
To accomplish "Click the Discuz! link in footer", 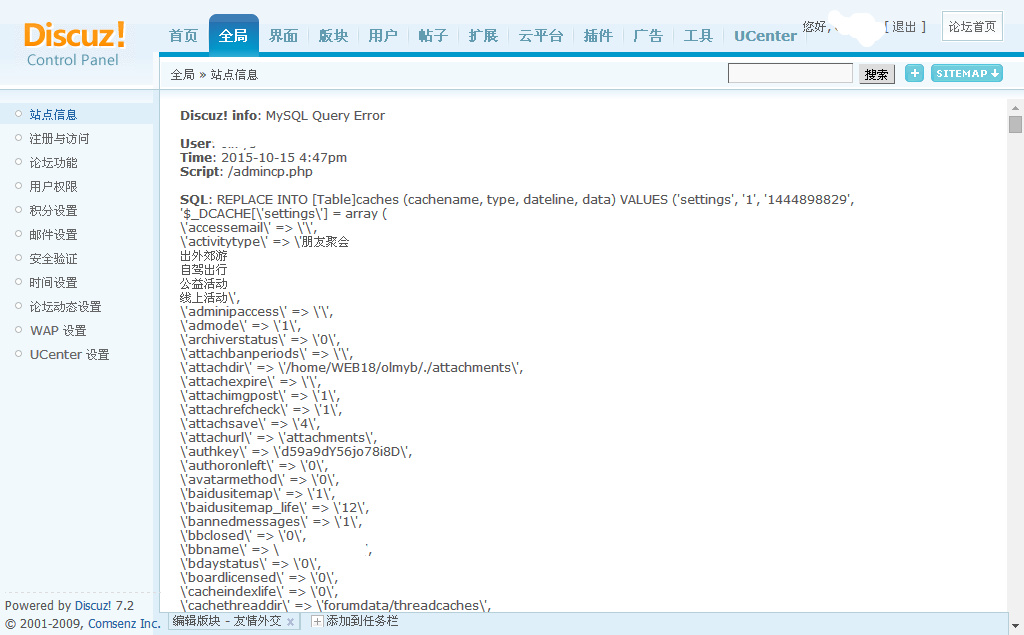I will [x=93, y=606].
